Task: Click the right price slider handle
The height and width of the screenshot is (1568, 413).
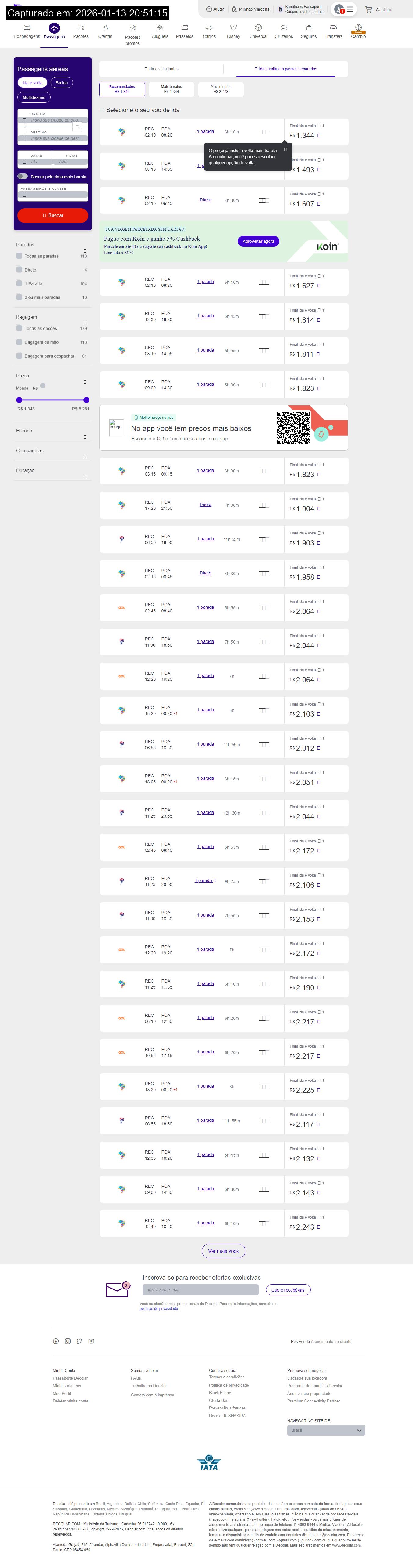Action: 86,400
